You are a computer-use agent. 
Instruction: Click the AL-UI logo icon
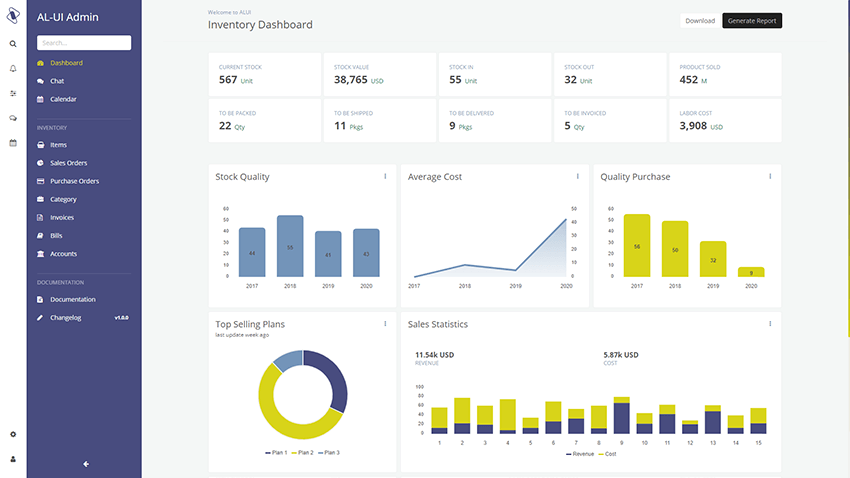pyautogui.click(x=13, y=17)
